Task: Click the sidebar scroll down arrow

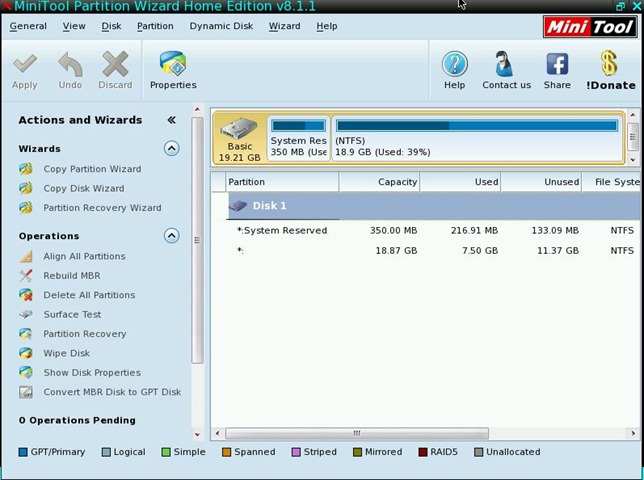Action: coord(197,434)
